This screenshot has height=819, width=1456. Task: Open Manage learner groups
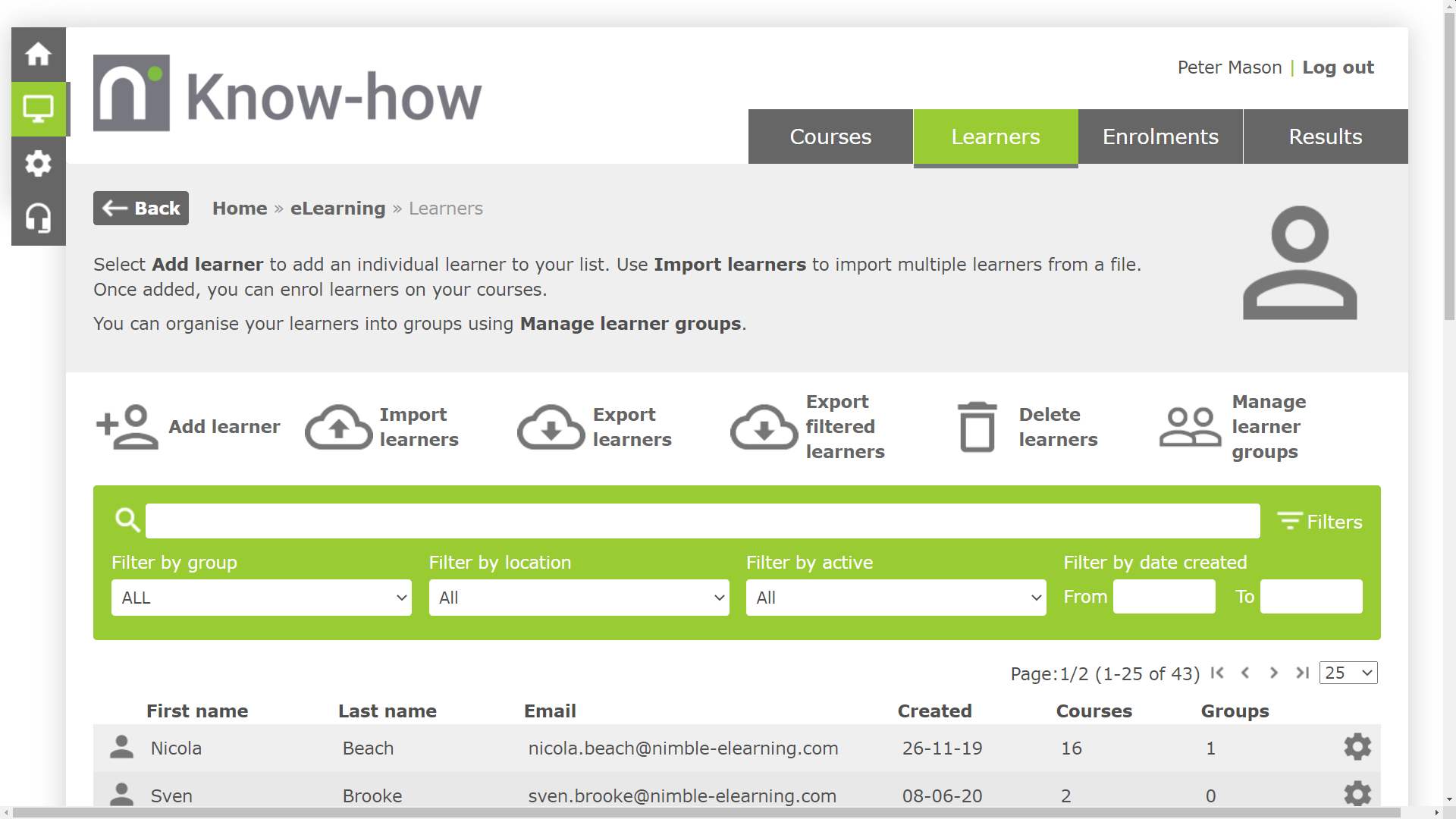[x=1191, y=427]
